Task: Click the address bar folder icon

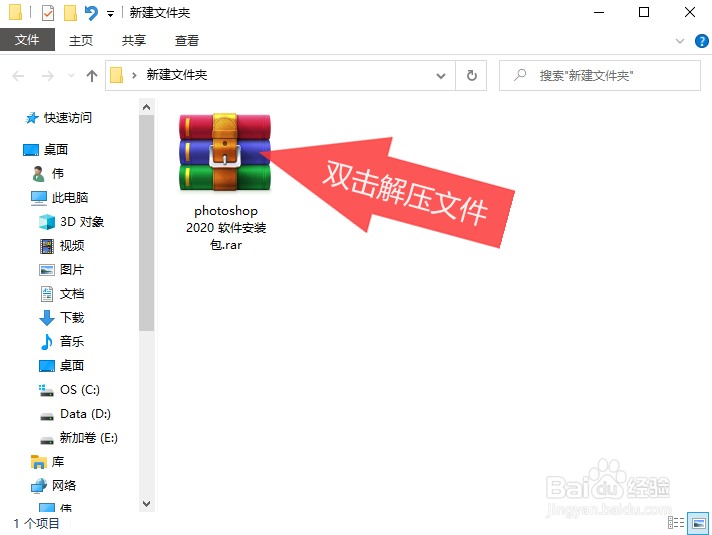Action: tap(117, 75)
